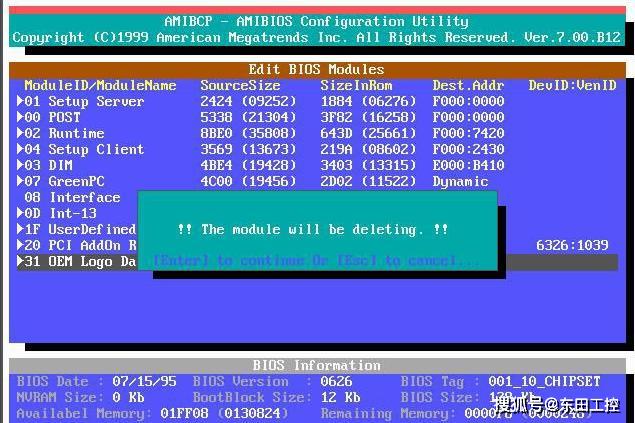635x423 pixels.
Task: Click device ID 6326:1039
Action: pos(573,245)
